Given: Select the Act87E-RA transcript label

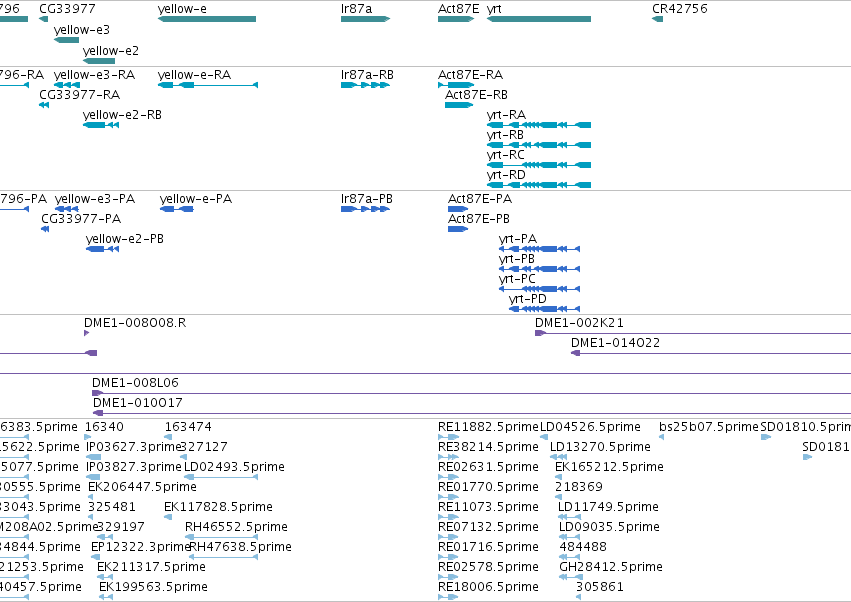Looking at the screenshot, I should click(471, 75).
